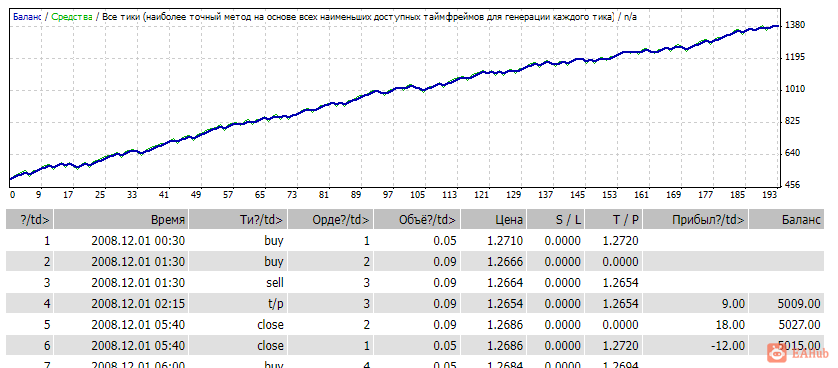Click the 1380 value on chart axis
Viewport: 838px width, 368px height.
coord(795,25)
